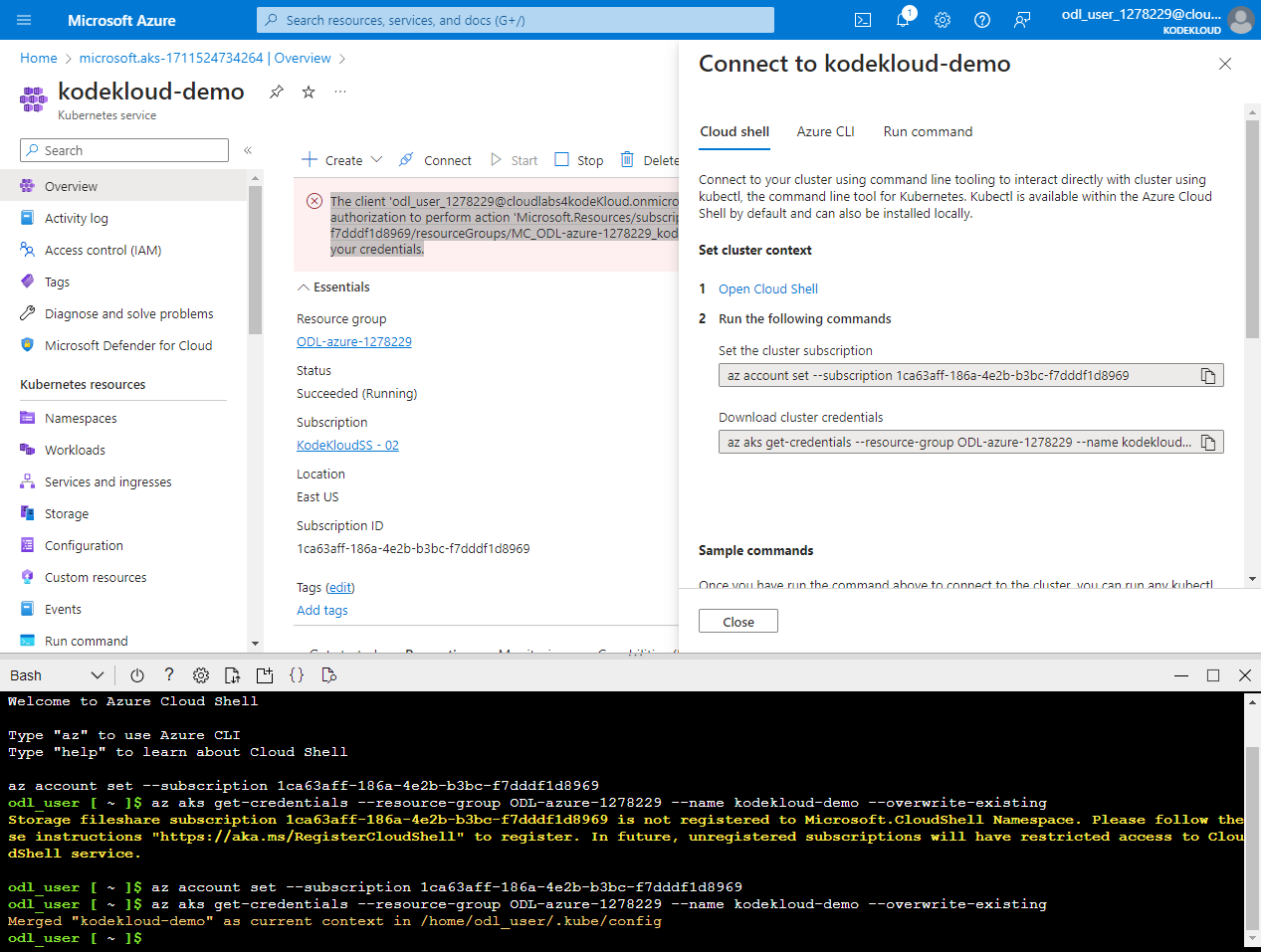Select the Run command tab in the Connect panel

point(928,131)
